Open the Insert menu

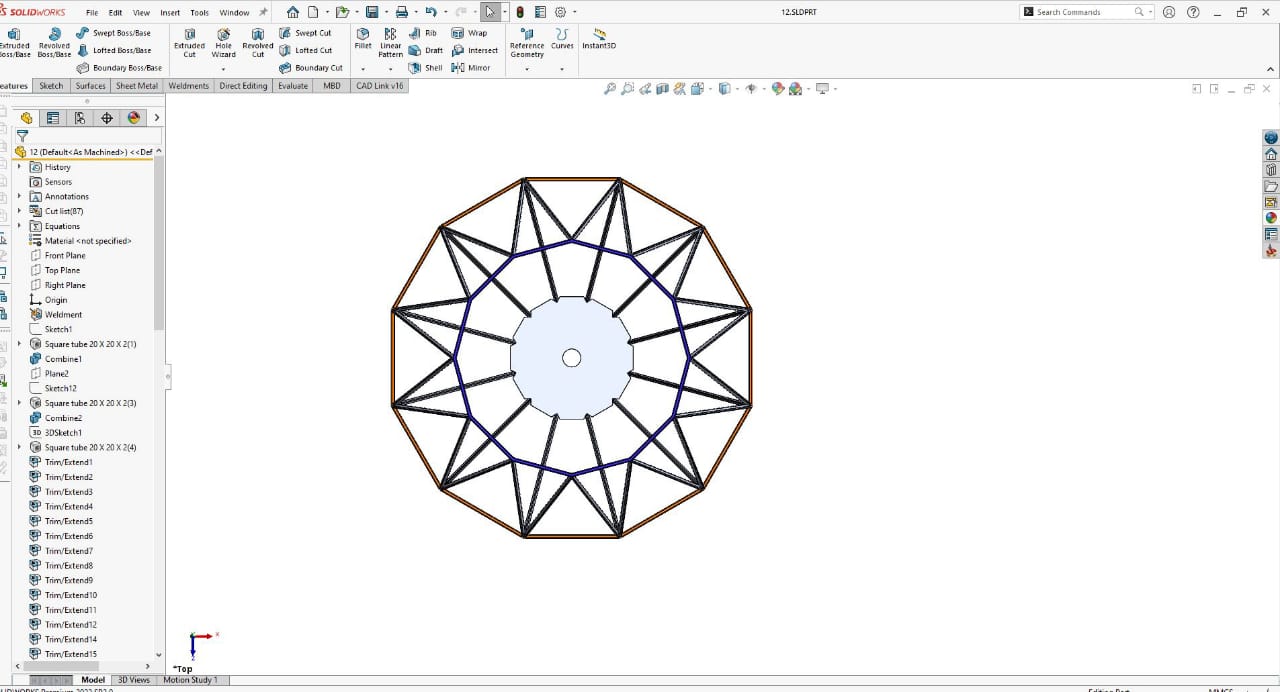pyautogui.click(x=170, y=13)
